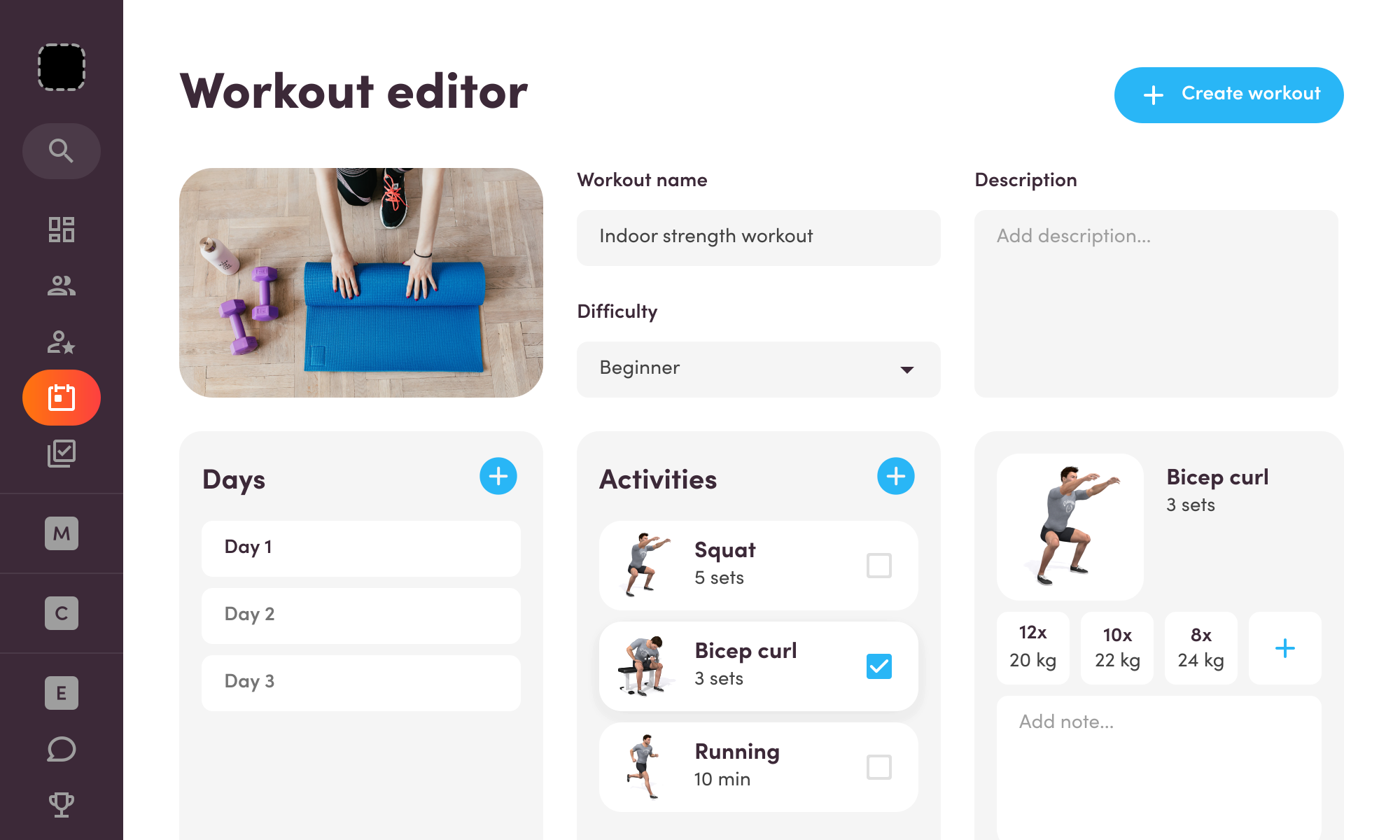
Task: Click Create workout button
Action: pos(1228,94)
